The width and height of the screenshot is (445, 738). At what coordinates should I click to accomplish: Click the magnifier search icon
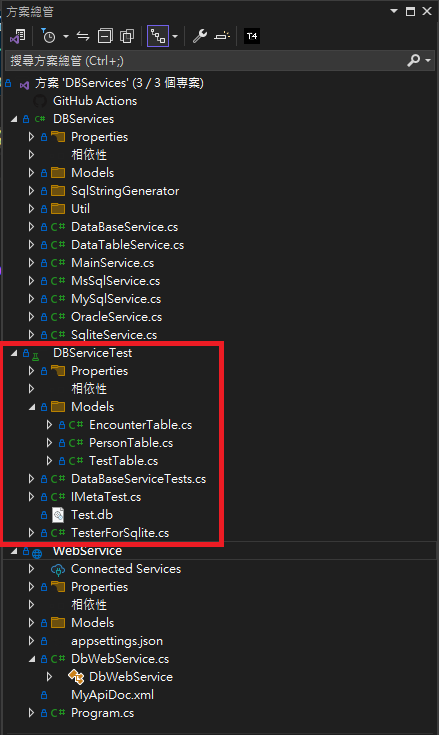pos(413,60)
